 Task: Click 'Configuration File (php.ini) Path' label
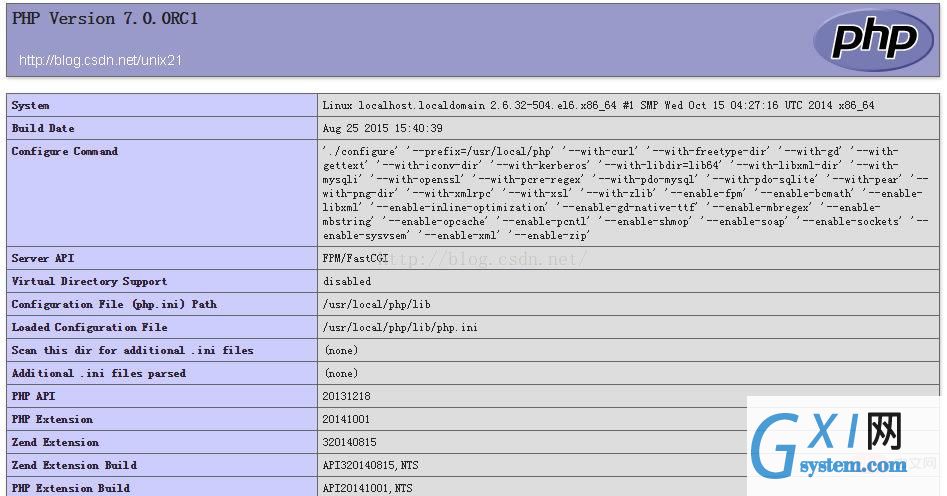point(114,304)
